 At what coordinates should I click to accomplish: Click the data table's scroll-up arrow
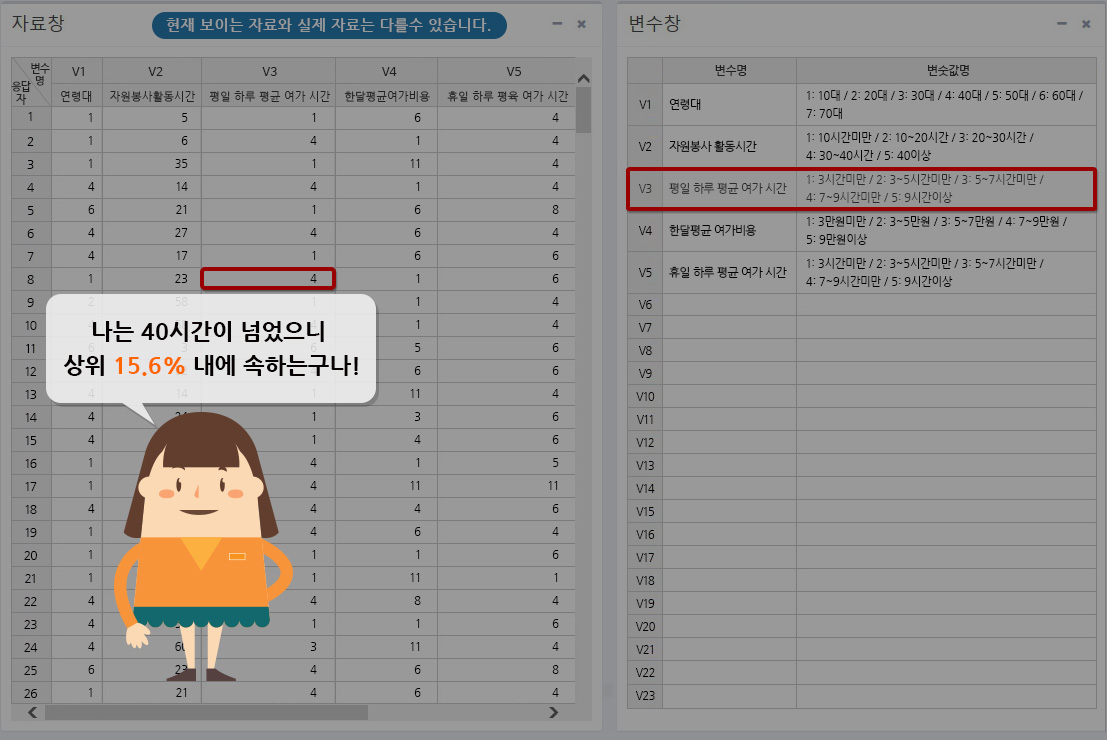click(x=583, y=78)
